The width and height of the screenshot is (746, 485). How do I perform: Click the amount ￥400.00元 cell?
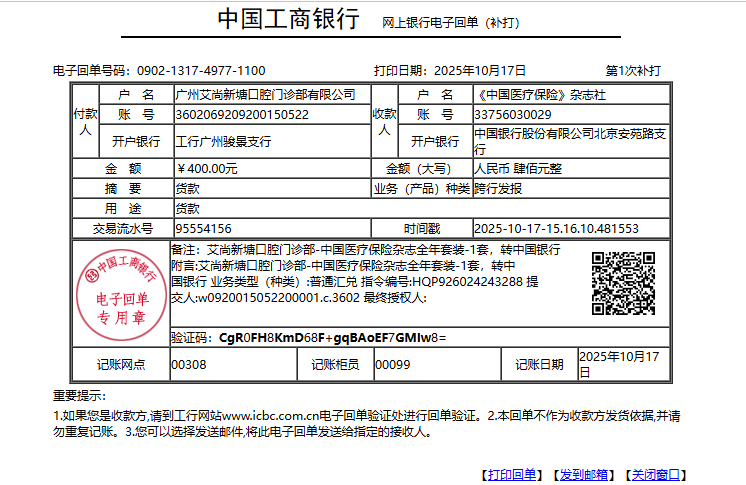click(207, 168)
